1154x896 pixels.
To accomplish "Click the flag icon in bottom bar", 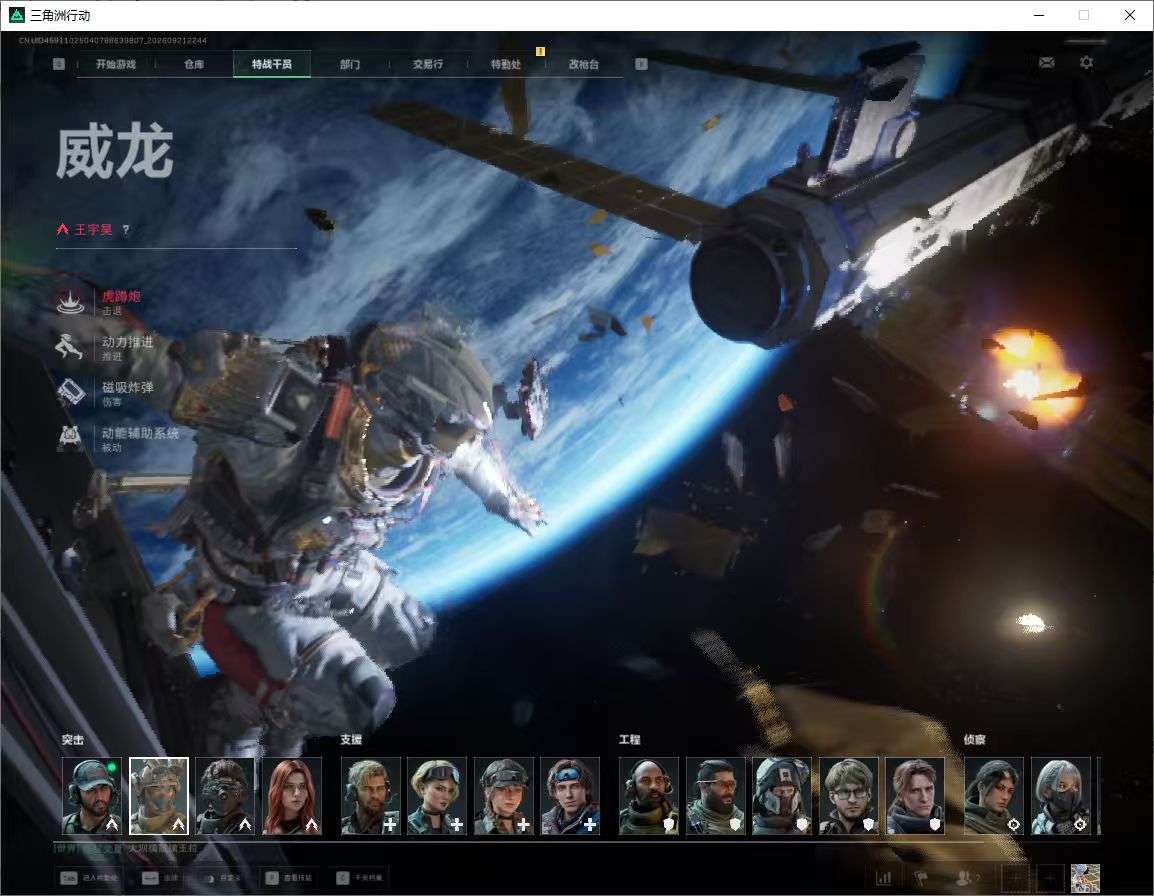I will pyautogui.click(x=921, y=878).
